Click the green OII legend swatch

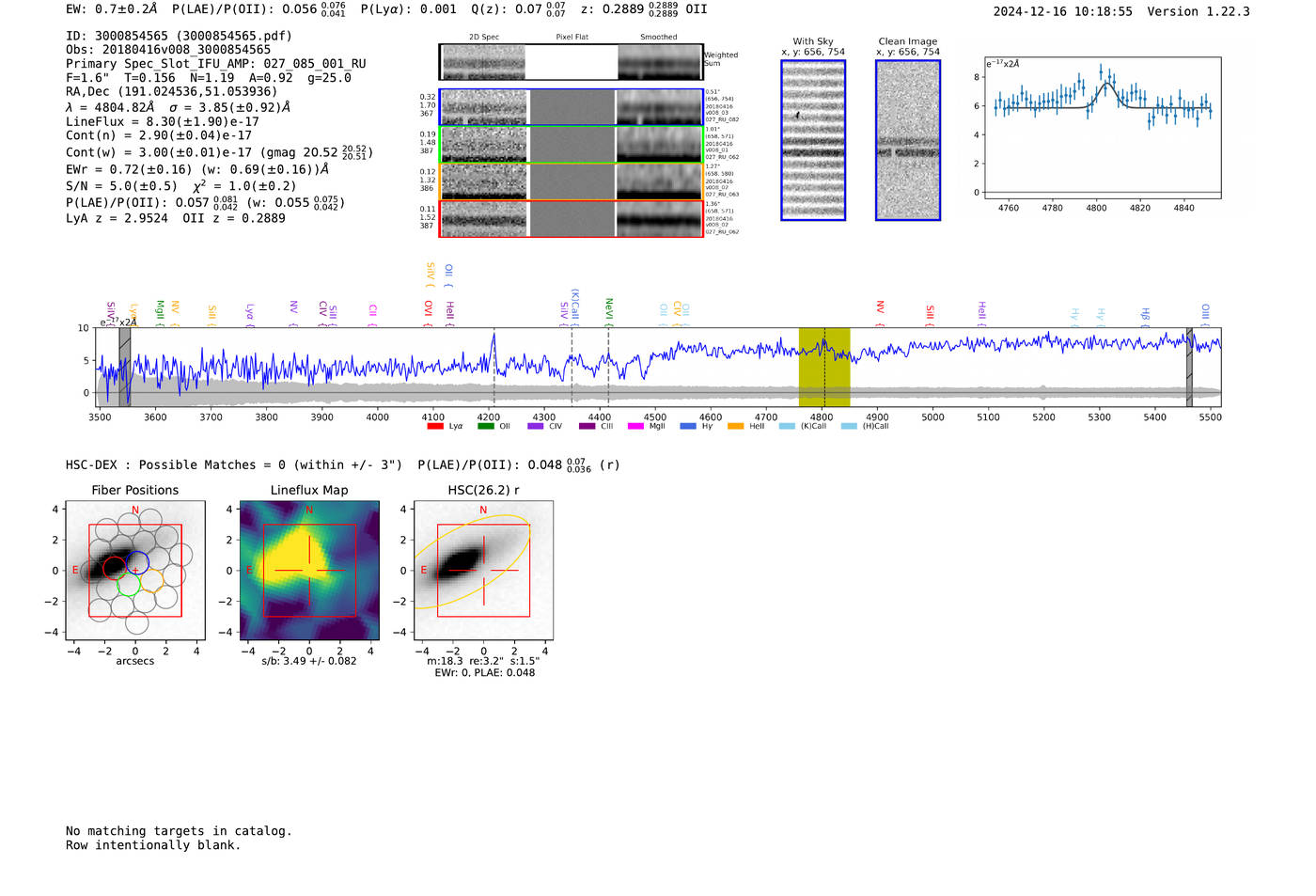486,426
